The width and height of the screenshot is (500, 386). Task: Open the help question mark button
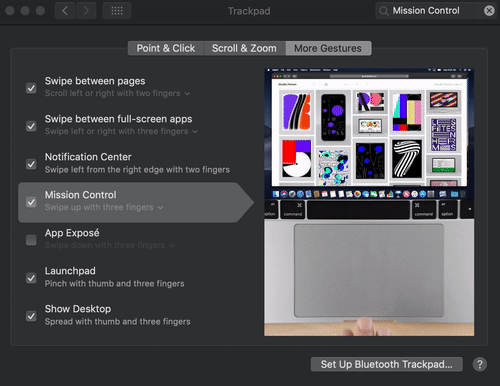[480, 364]
